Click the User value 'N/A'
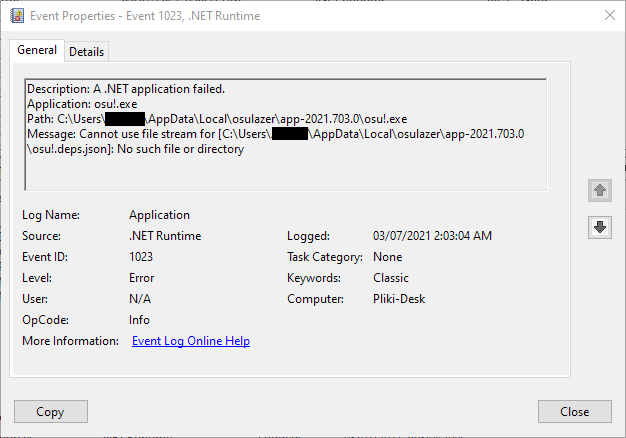Viewport: 626px width, 438px height. point(140,299)
